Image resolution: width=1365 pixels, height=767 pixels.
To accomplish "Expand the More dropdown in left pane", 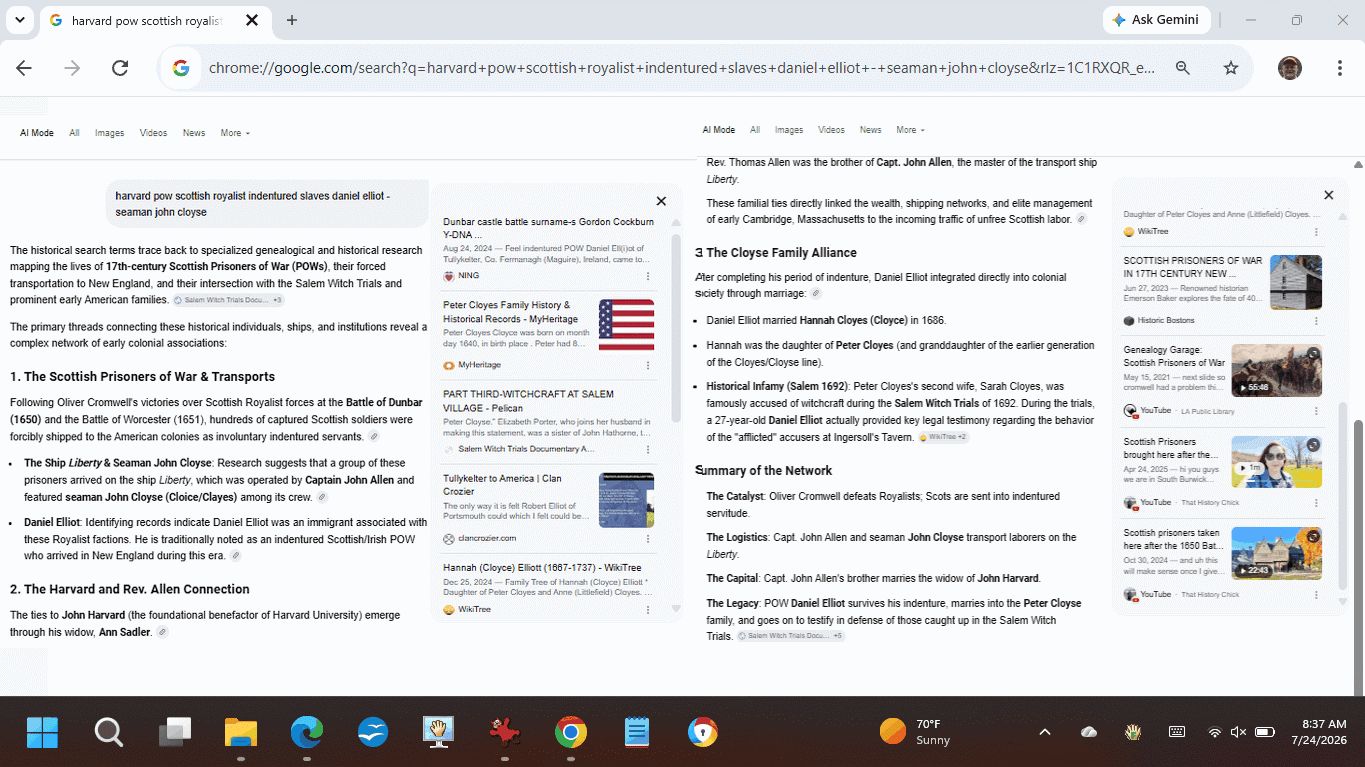I will 235,133.
